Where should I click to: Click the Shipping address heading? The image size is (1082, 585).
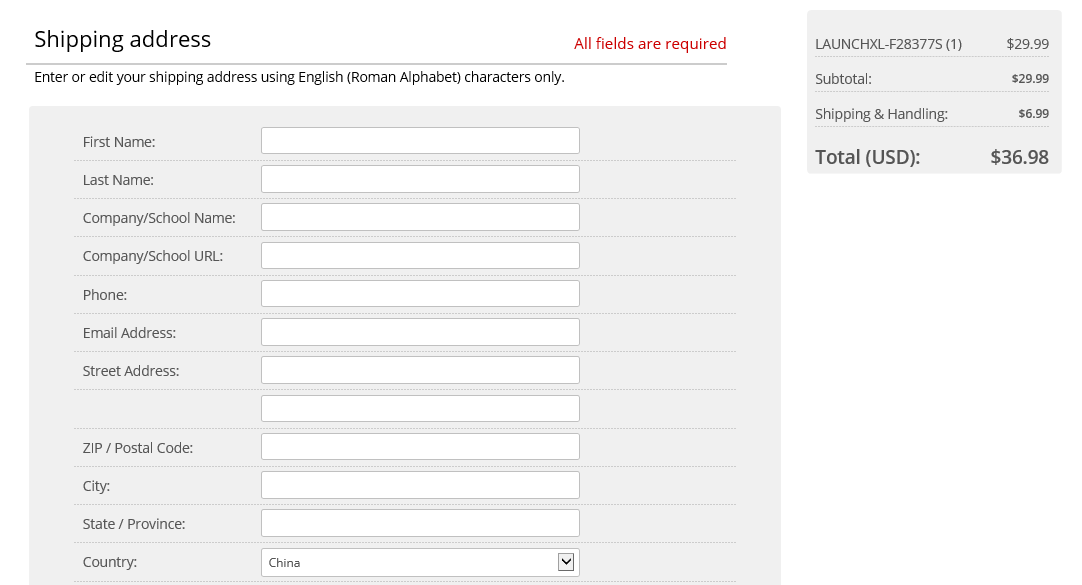(x=122, y=39)
